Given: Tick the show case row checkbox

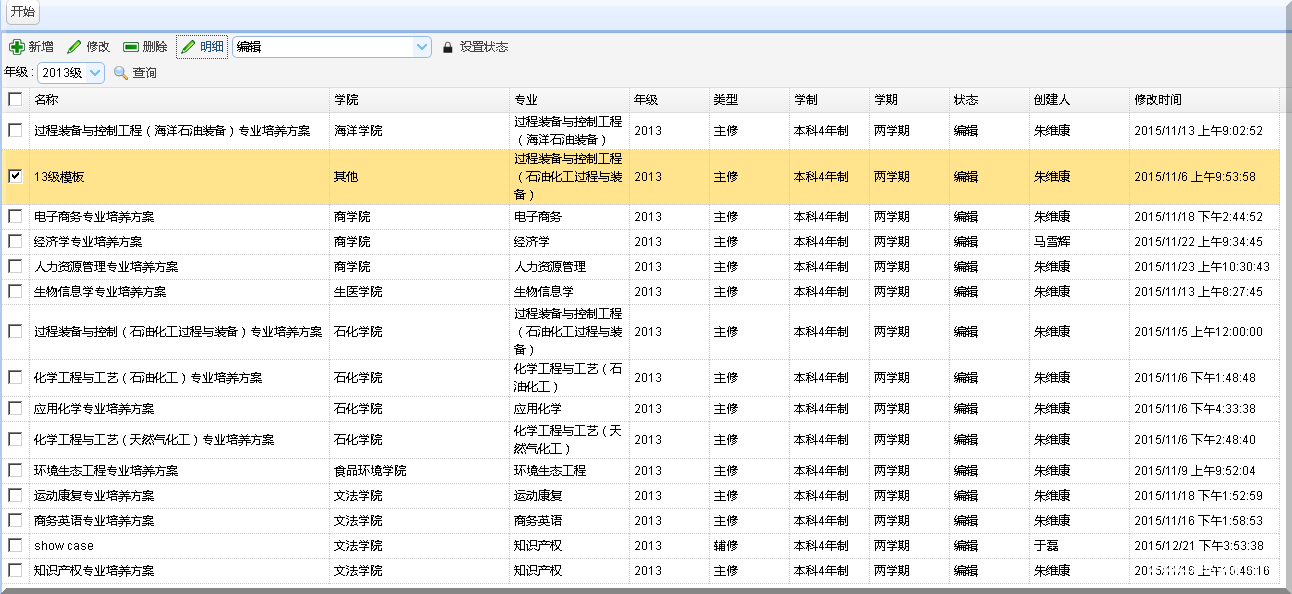Looking at the screenshot, I should click(x=15, y=545).
